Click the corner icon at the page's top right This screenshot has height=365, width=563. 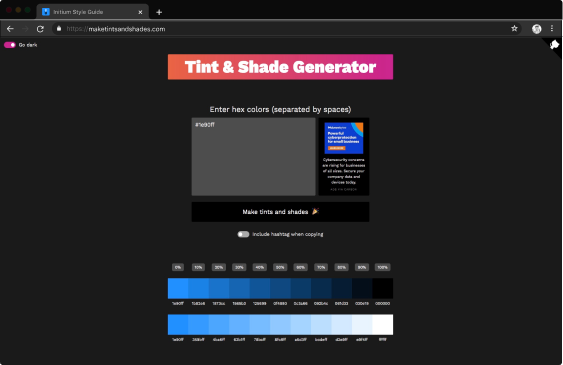pyautogui.click(x=554, y=45)
